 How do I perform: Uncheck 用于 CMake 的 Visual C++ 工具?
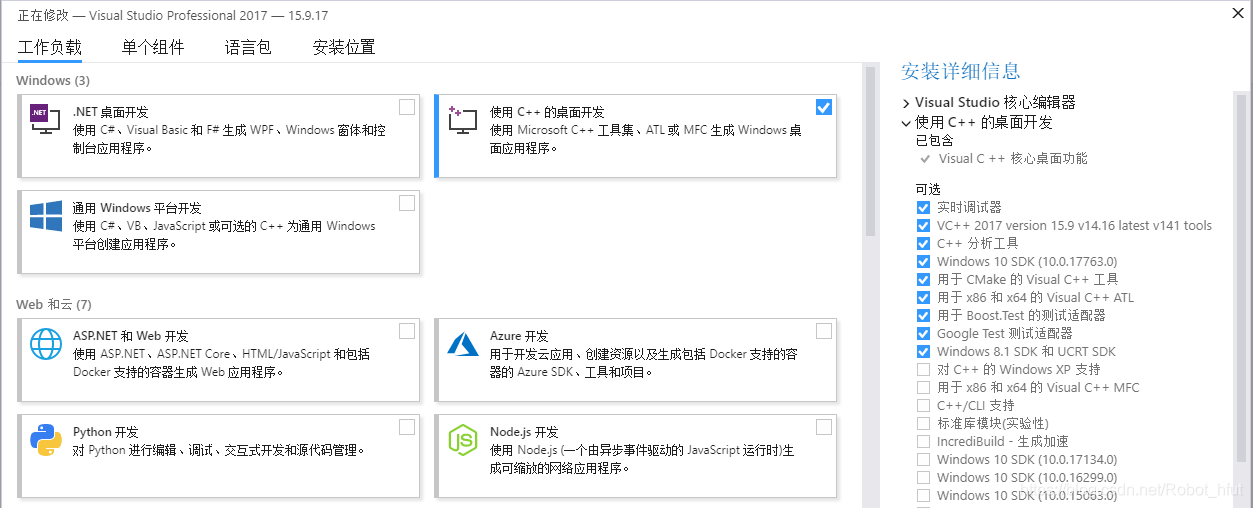click(923, 279)
